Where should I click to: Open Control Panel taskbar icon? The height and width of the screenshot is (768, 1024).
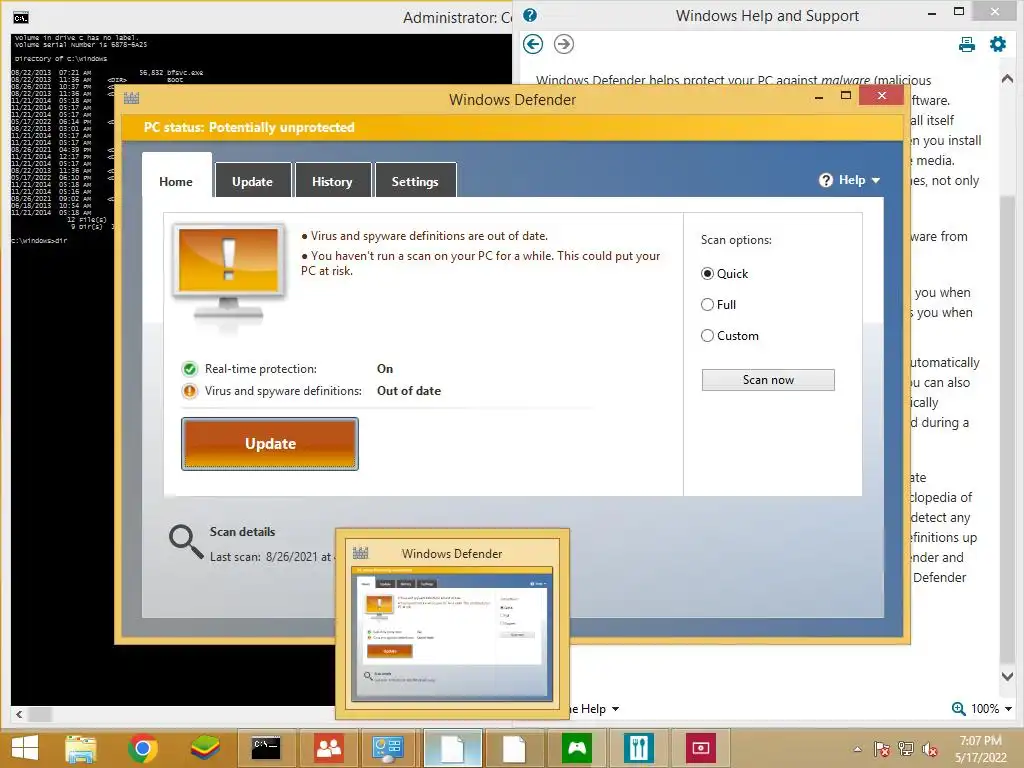389,748
